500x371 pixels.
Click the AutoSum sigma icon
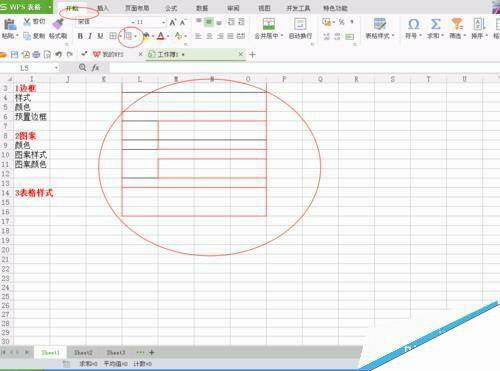click(x=435, y=24)
